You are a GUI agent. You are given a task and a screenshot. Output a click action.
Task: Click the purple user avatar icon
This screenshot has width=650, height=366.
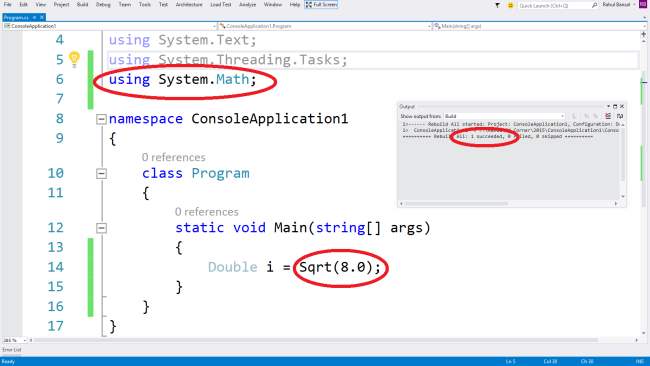coord(643,4)
